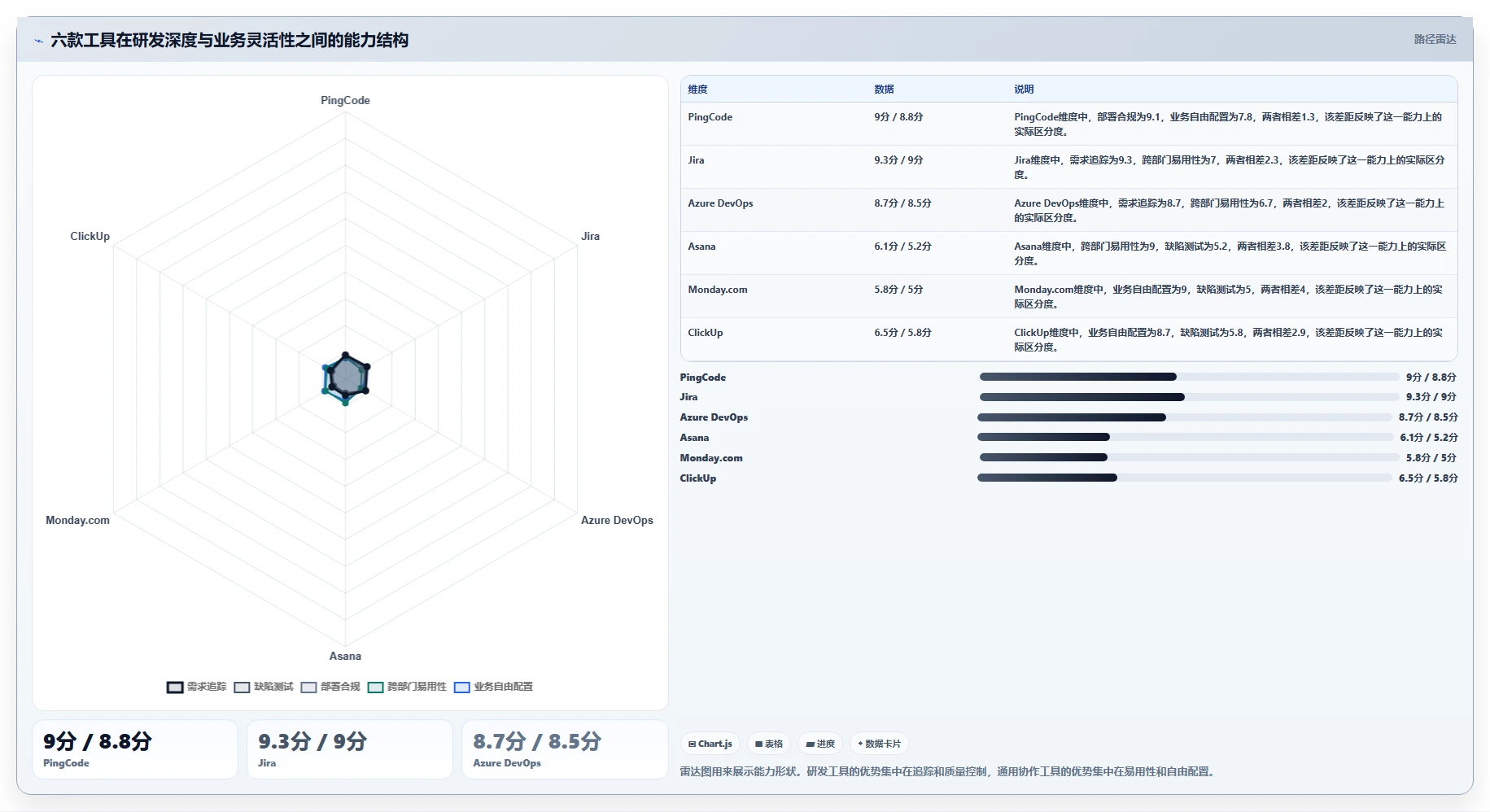Click the Azure DevOps axis label on radar
This screenshot has height=812, width=1490.
click(617, 521)
